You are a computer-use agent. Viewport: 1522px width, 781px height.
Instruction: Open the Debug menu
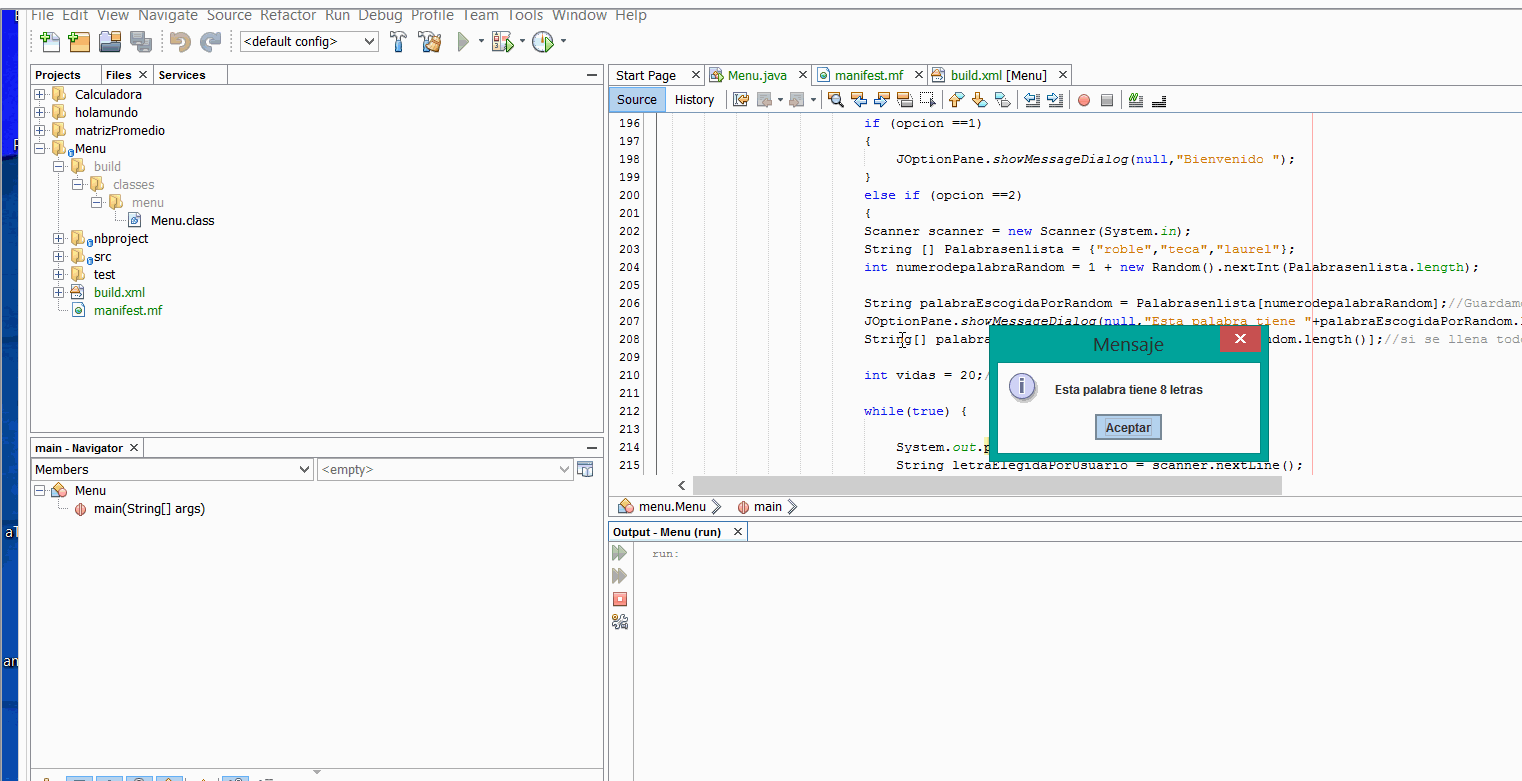click(380, 15)
